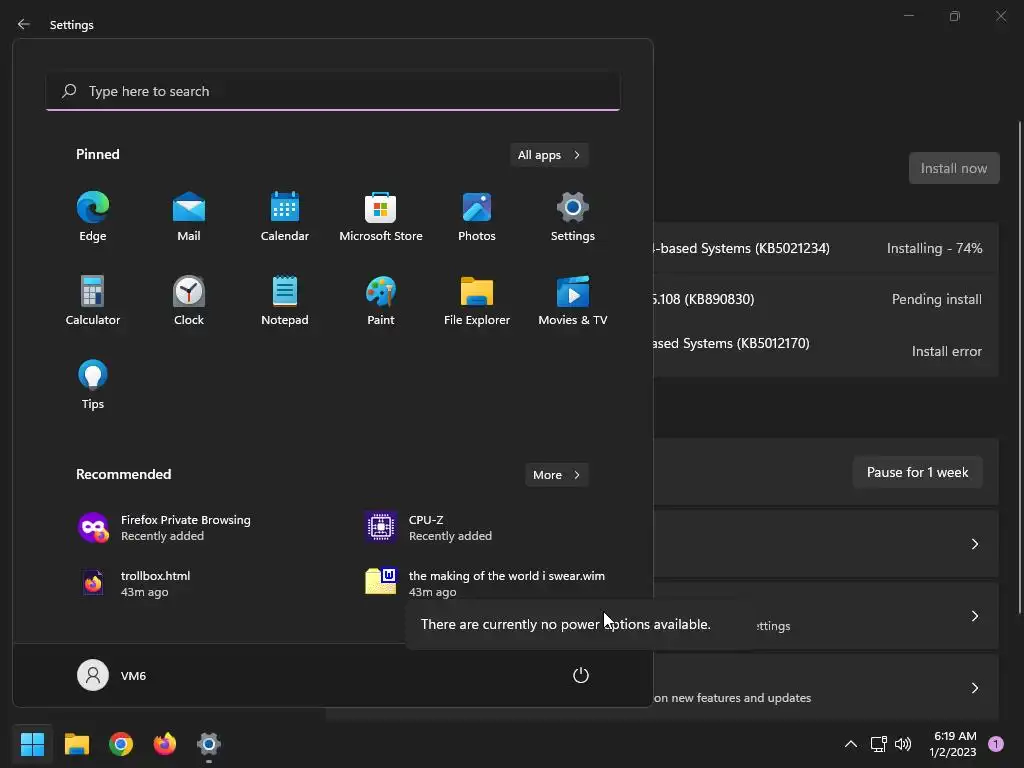Open the clock and date panel
The width and height of the screenshot is (1024, 768).
(x=953, y=744)
